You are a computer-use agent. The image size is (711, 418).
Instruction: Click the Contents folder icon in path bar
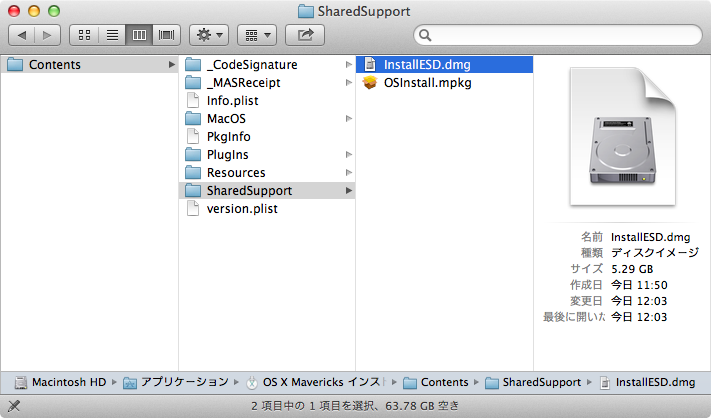click(x=410, y=383)
